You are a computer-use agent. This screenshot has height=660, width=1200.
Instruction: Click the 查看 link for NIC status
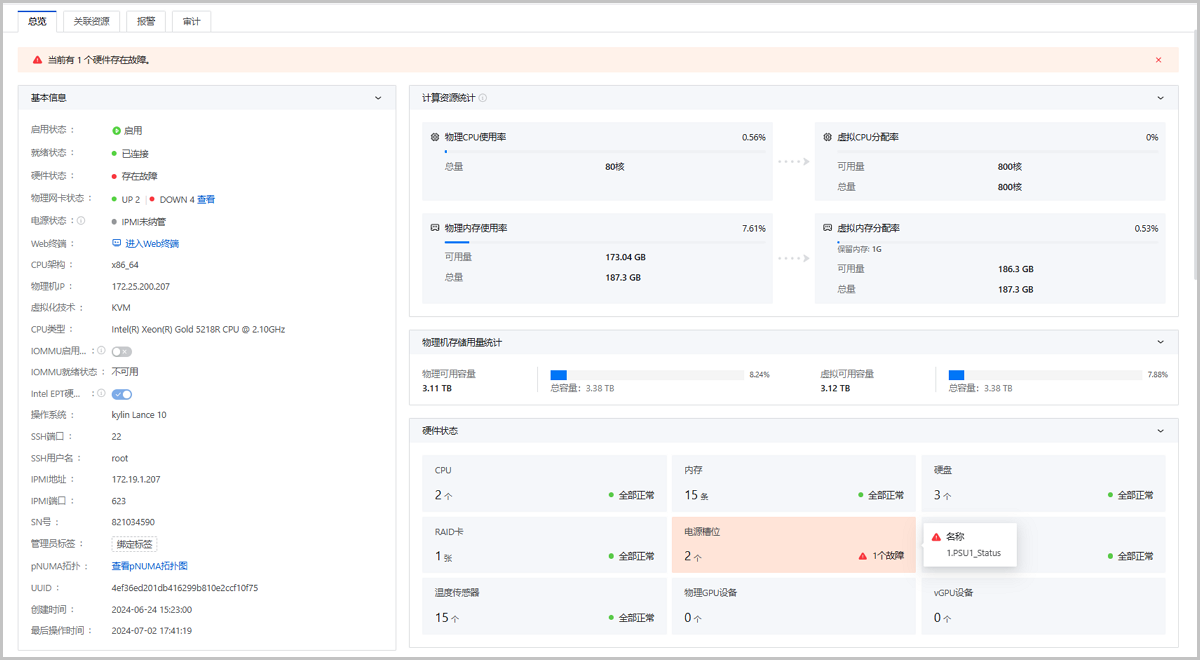point(206,200)
